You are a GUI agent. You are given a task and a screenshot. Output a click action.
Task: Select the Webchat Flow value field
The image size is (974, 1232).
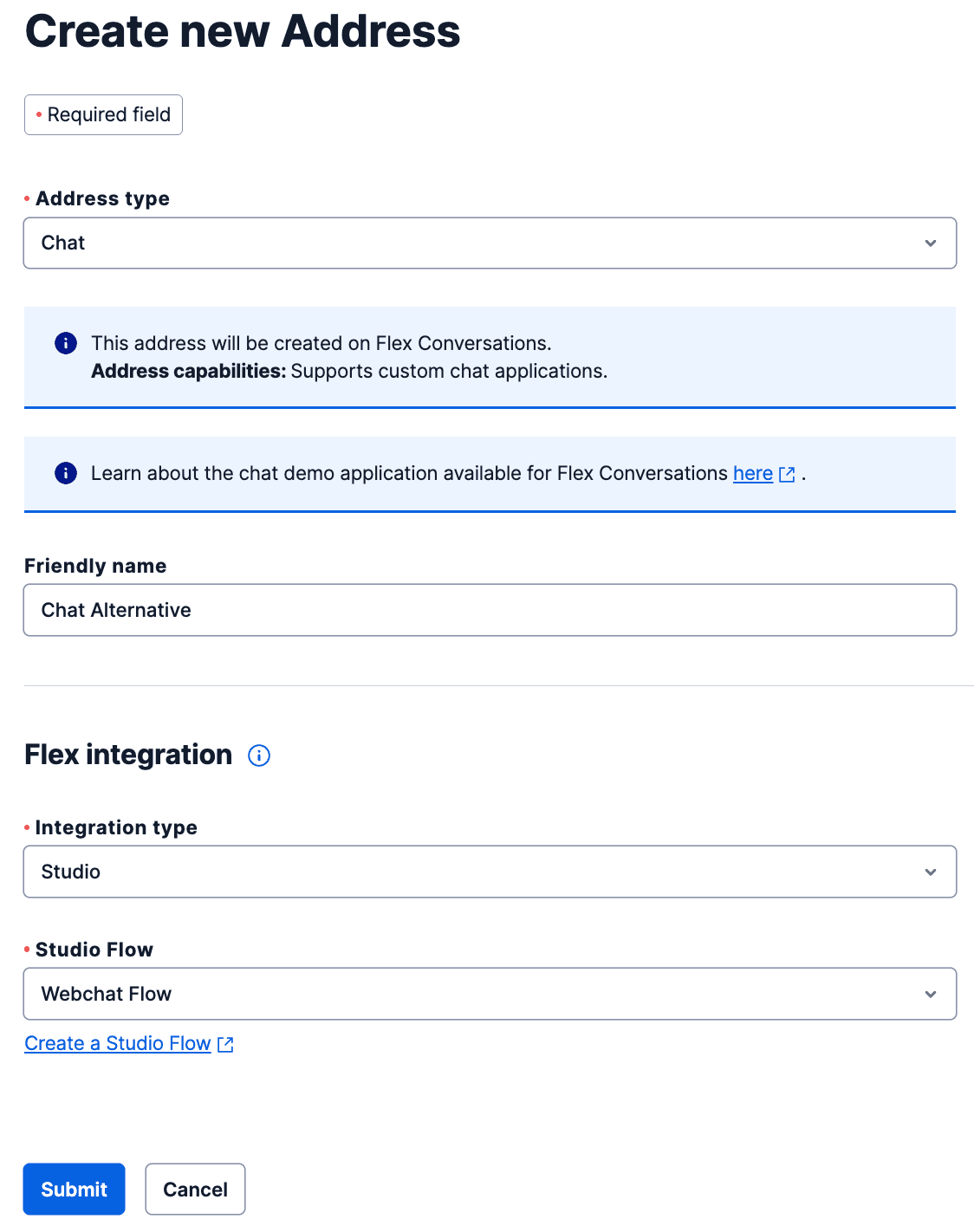106,994
